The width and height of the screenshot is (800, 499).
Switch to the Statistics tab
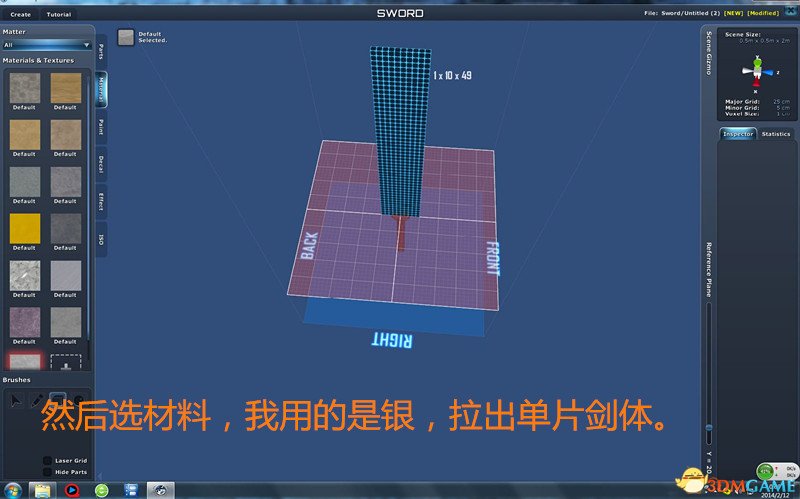pos(776,134)
